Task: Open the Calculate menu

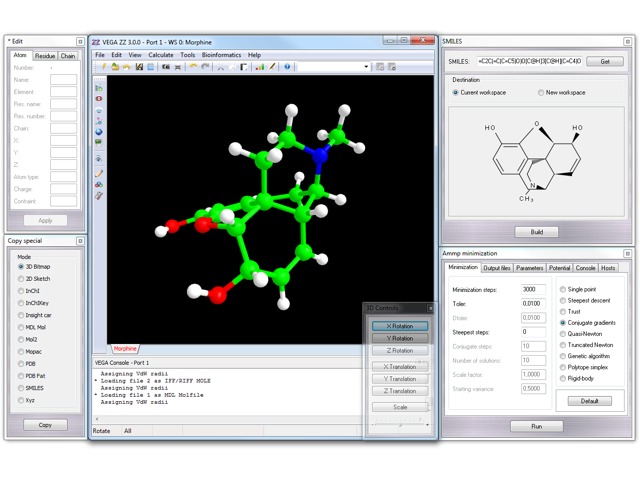Action: [x=160, y=55]
